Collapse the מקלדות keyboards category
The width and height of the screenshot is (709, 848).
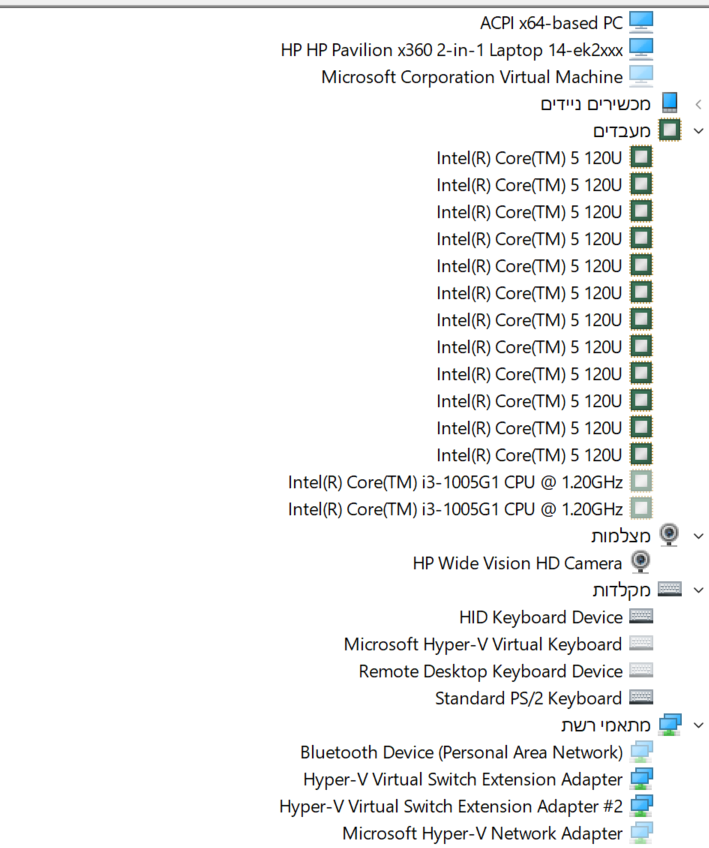698,590
